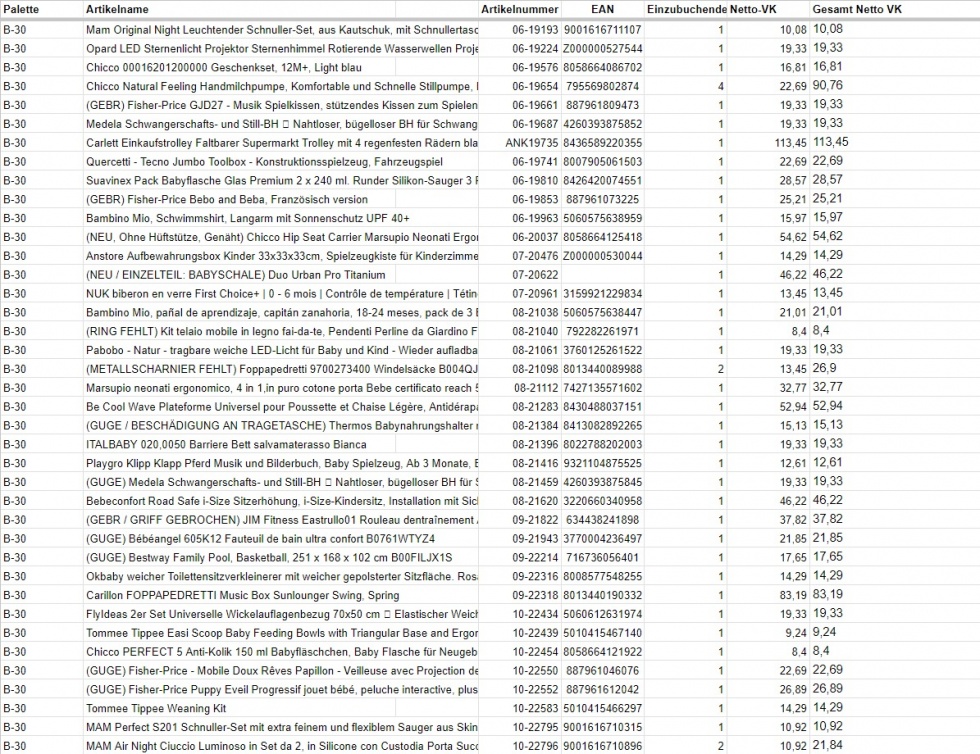
Task: Click the Gesamt value 26,9
Action: point(824,368)
